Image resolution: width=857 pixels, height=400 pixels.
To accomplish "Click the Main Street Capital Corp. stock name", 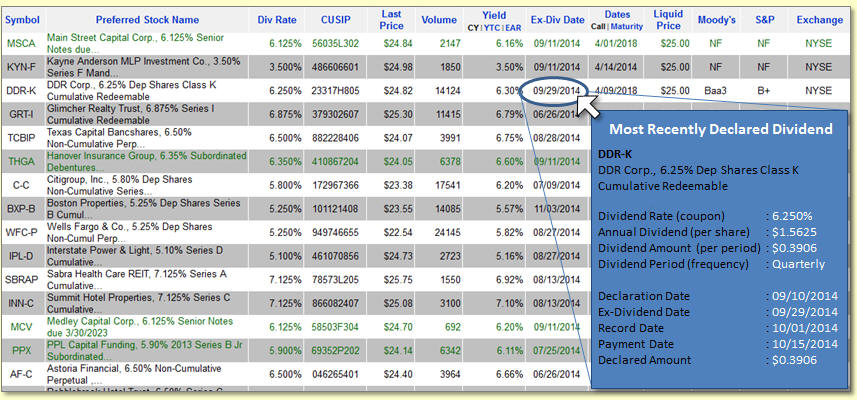I will [x=135, y=43].
